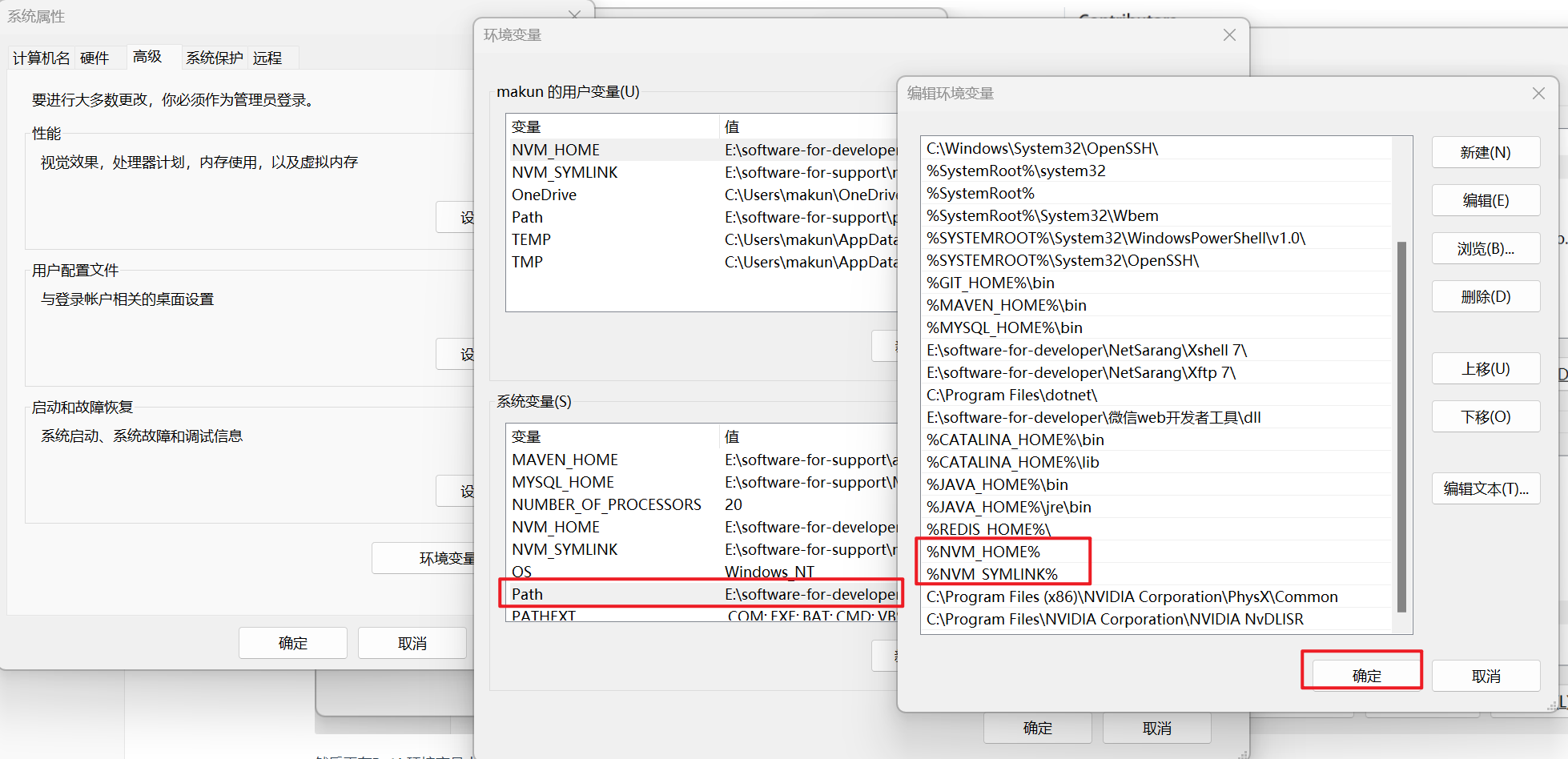Select C:\Program Files\dotnet\ entry

tap(1156, 395)
